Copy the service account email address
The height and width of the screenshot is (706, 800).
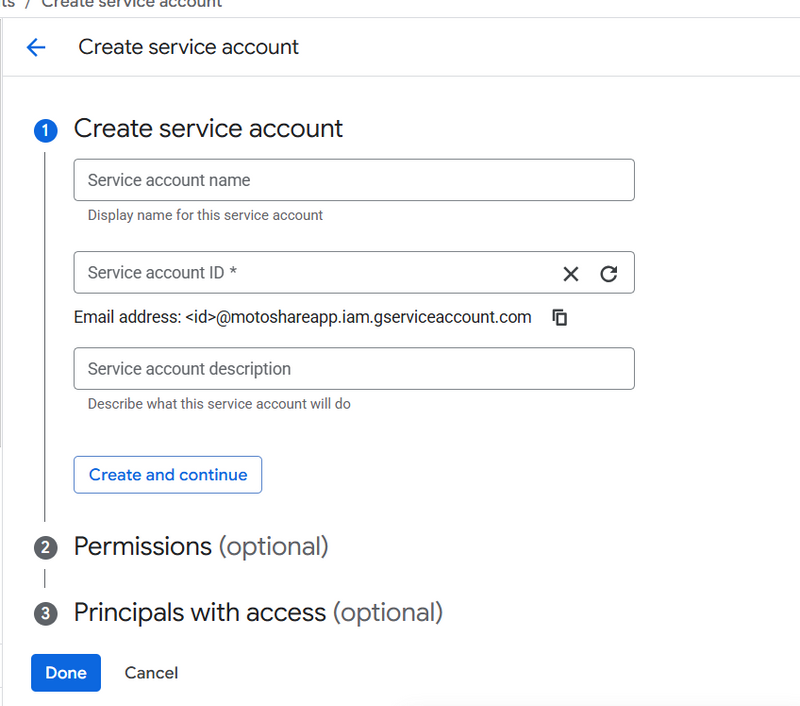560,318
